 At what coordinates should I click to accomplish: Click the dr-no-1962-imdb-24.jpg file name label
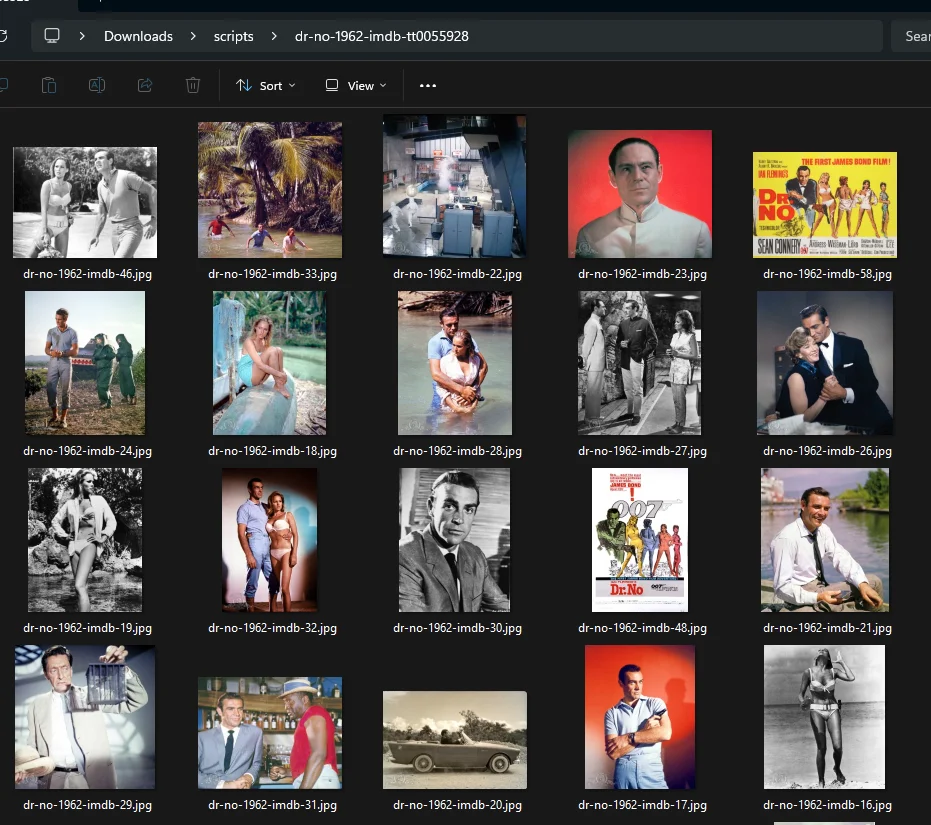(x=87, y=451)
